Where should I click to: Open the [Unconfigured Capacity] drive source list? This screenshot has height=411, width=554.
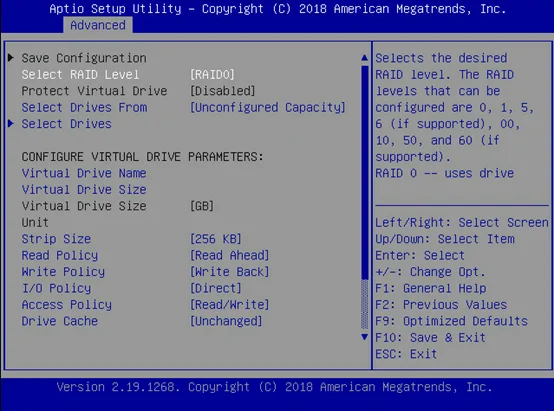point(268,107)
